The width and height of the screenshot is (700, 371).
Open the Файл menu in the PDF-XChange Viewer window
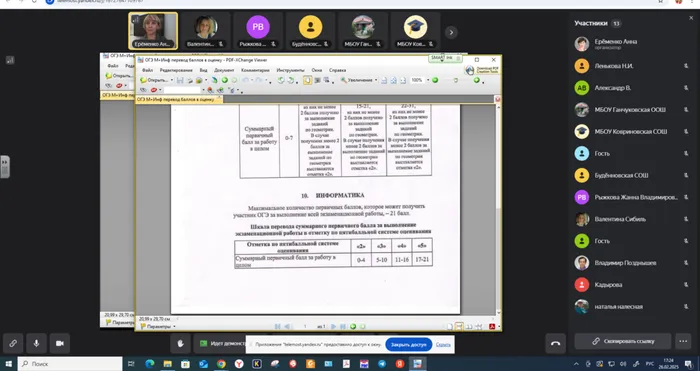(147, 71)
